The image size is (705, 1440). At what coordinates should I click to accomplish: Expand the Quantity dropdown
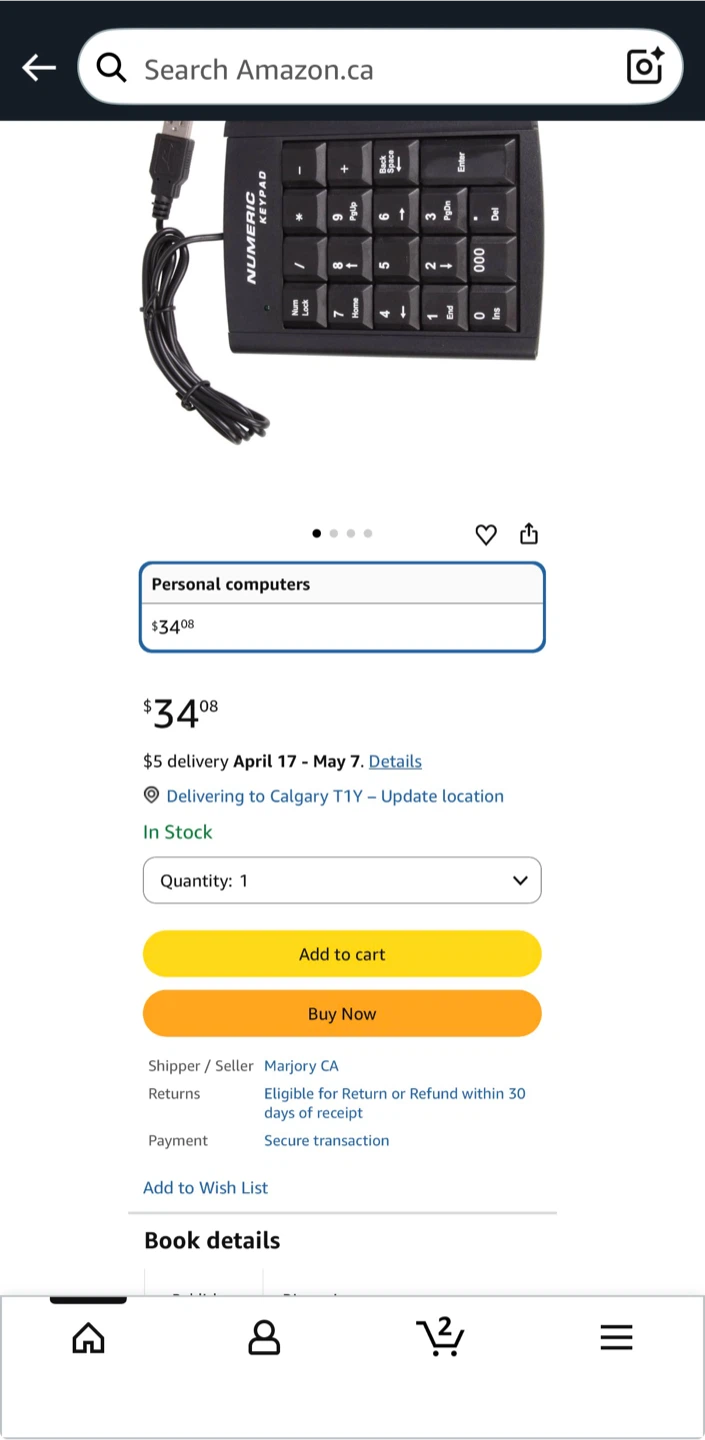pos(342,880)
